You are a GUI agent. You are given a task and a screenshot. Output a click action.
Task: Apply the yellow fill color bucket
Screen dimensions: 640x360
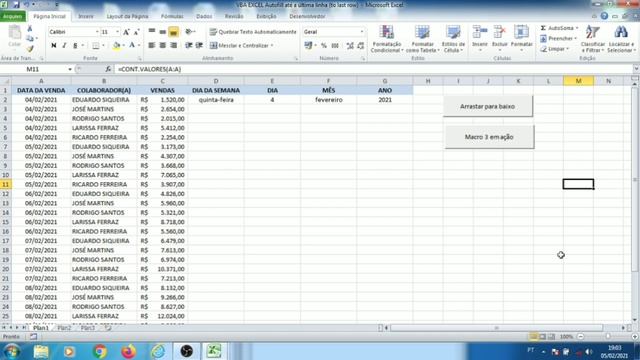(116, 45)
